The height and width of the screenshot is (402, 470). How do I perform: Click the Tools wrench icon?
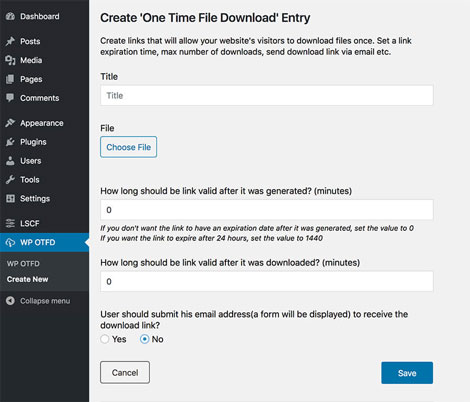[10, 179]
